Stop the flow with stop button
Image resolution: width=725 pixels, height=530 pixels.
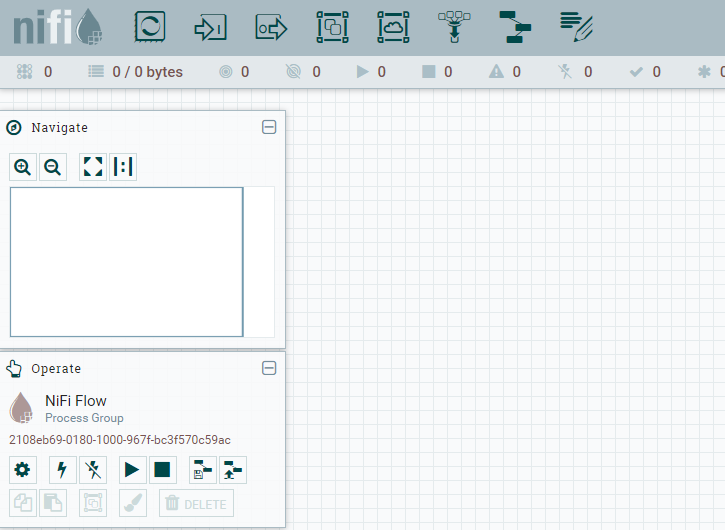point(163,469)
